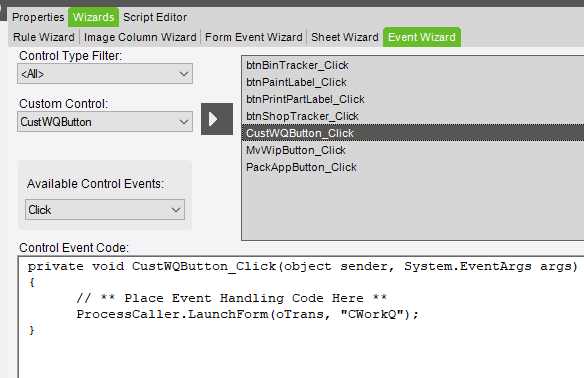Screen dimensions: 584x378
Task: Open the Rule Wizard tab
Action: tap(44, 37)
